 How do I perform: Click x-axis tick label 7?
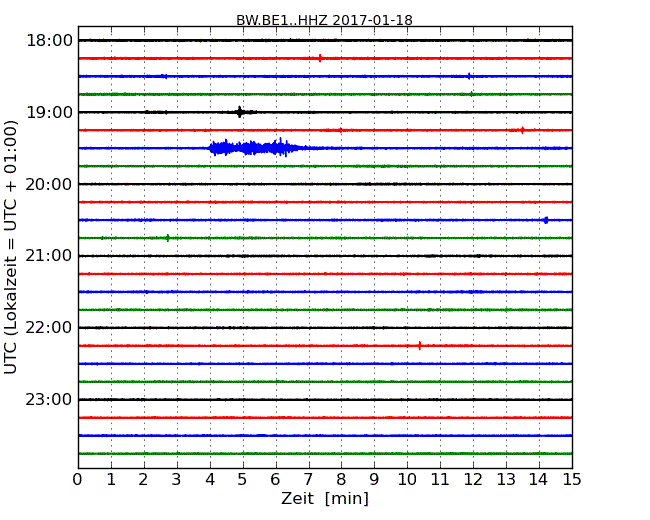pos(309,480)
